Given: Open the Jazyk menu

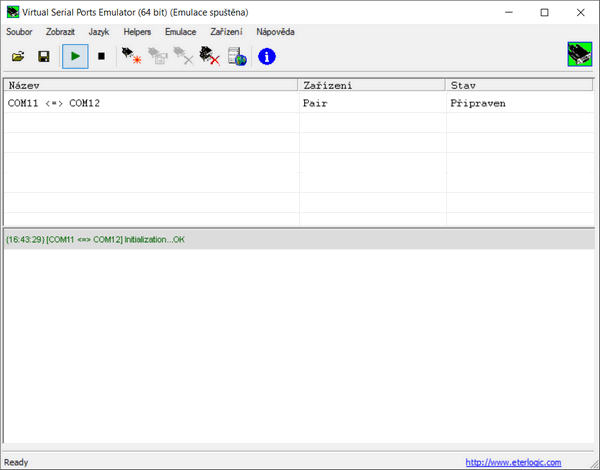Looking at the screenshot, I should 99,32.
